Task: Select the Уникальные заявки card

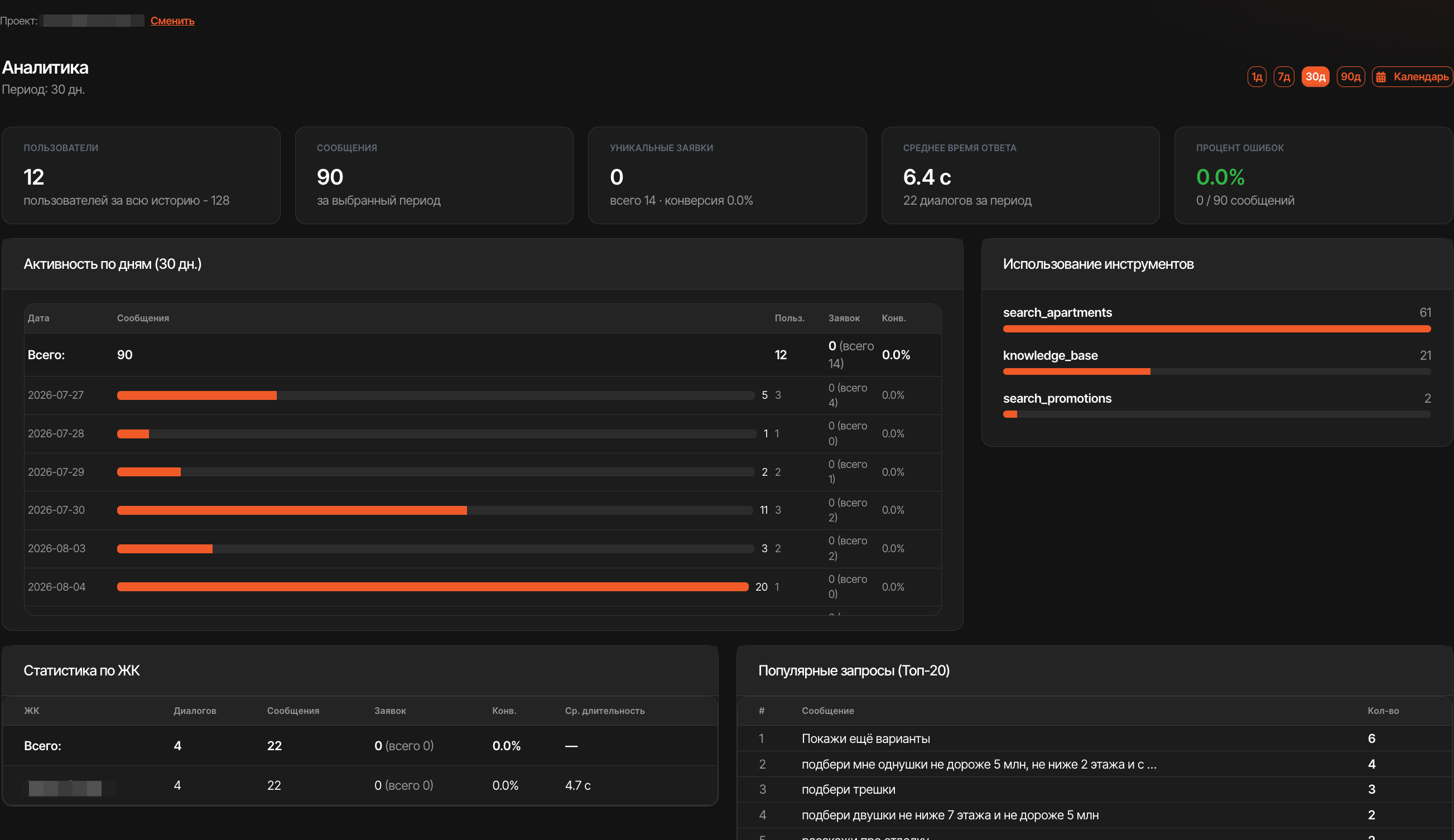Action: [727, 175]
